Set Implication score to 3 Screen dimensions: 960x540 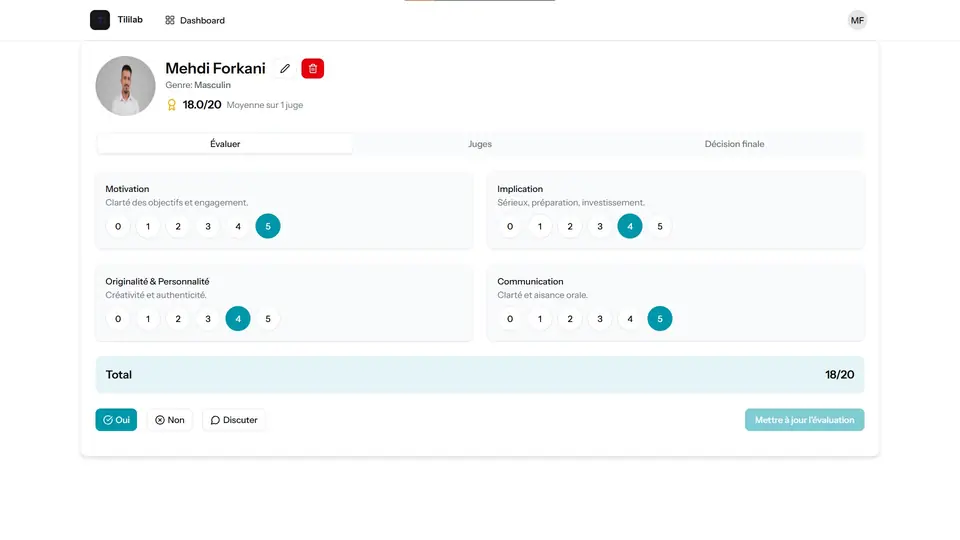pyautogui.click(x=600, y=227)
